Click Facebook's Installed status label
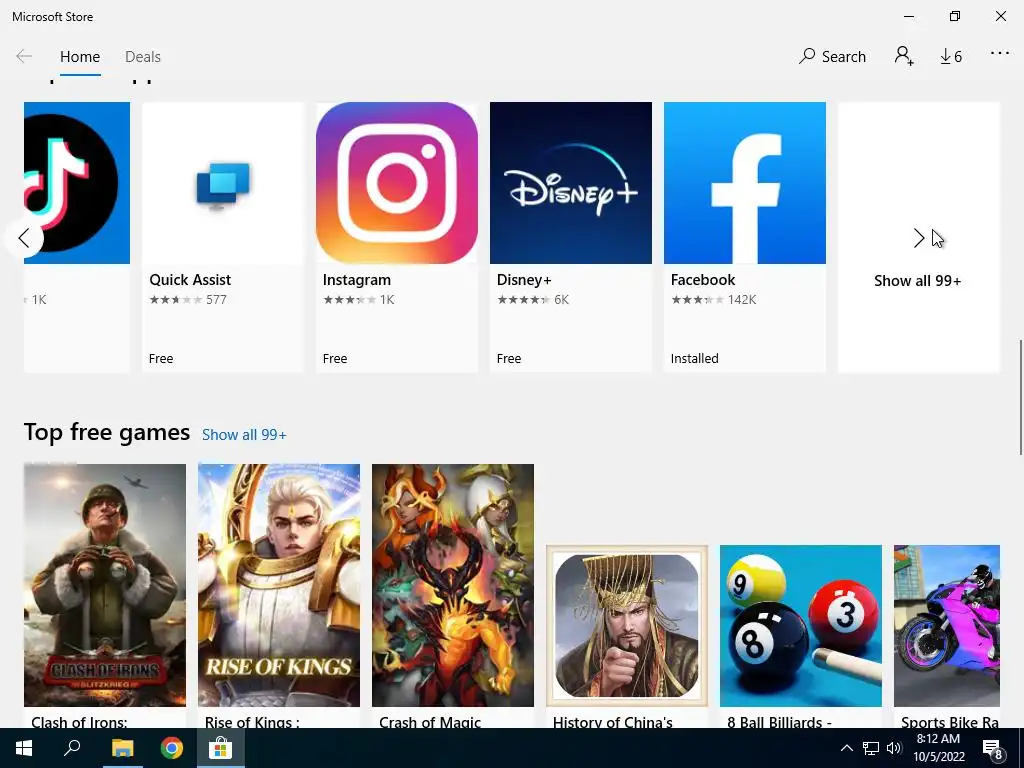The width and height of the screenshot is (1024, 768). click(694, 359)
